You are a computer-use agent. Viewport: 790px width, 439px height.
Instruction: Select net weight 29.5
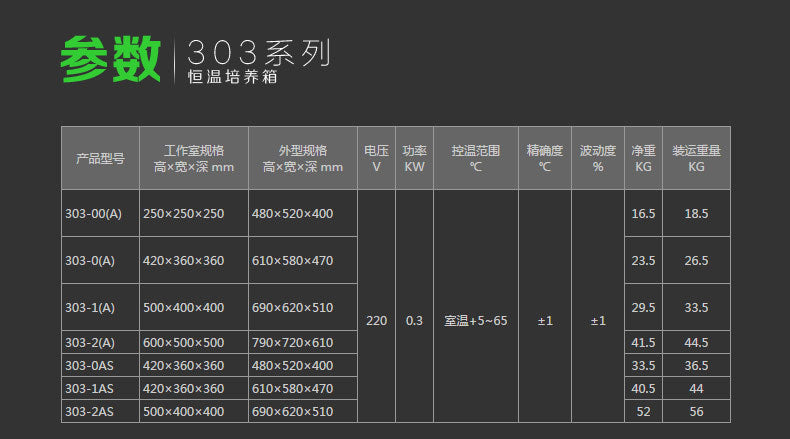coord(643,307)
